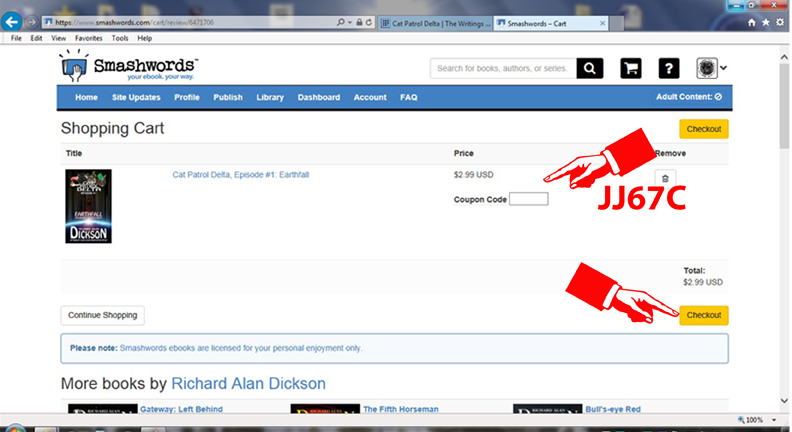Open the favorites star icon
The image size is (792, 432).
click(766, 22)
